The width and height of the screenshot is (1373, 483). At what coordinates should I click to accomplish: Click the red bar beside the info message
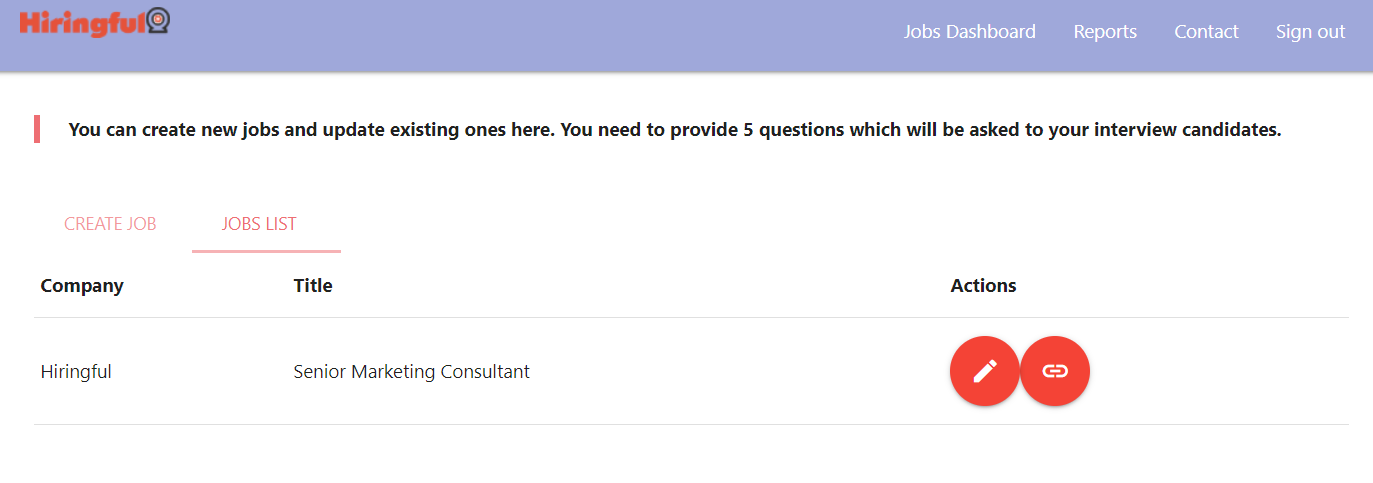coord(37,129)
